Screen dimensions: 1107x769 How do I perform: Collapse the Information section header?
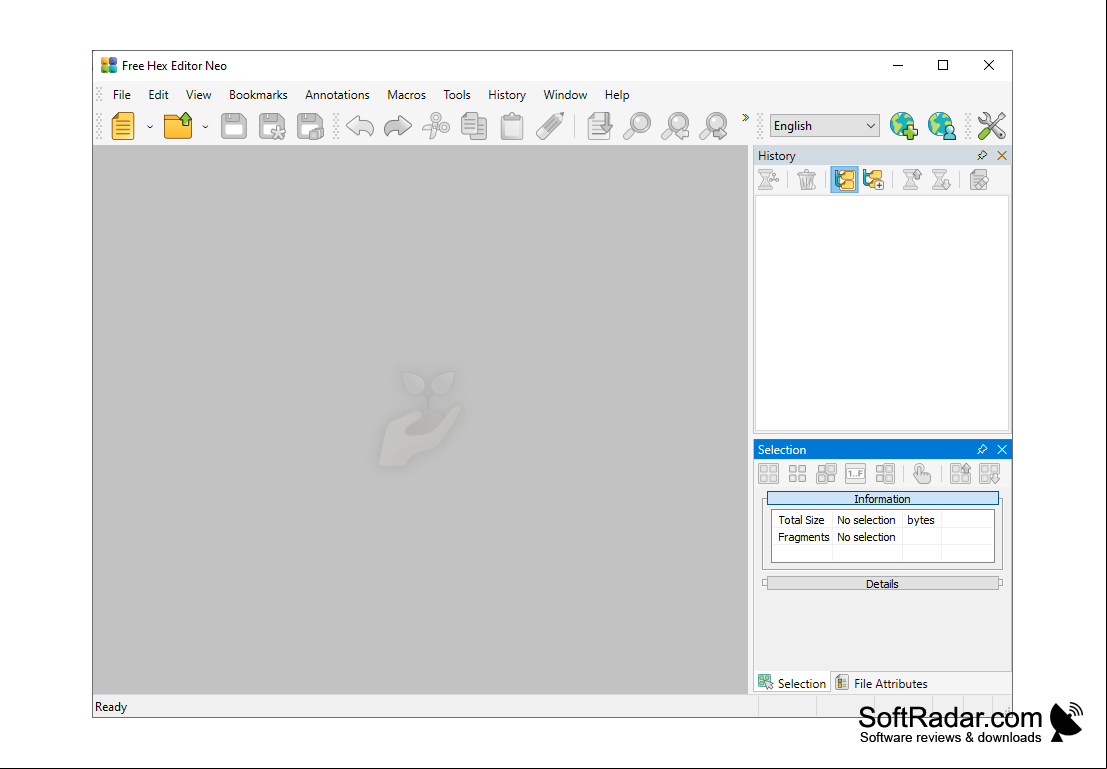pos(882,499)
